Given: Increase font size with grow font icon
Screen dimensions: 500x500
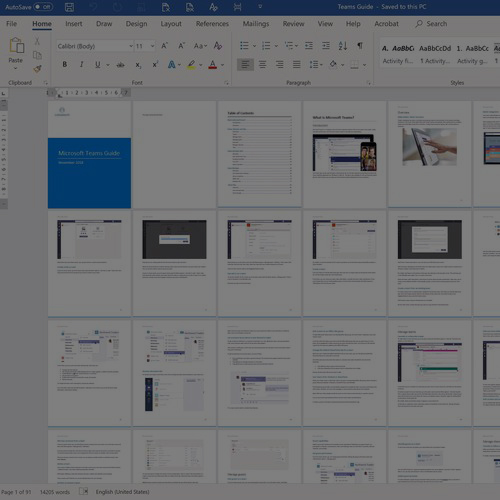Looking at the screenshot, I should [x=164, y=46].
